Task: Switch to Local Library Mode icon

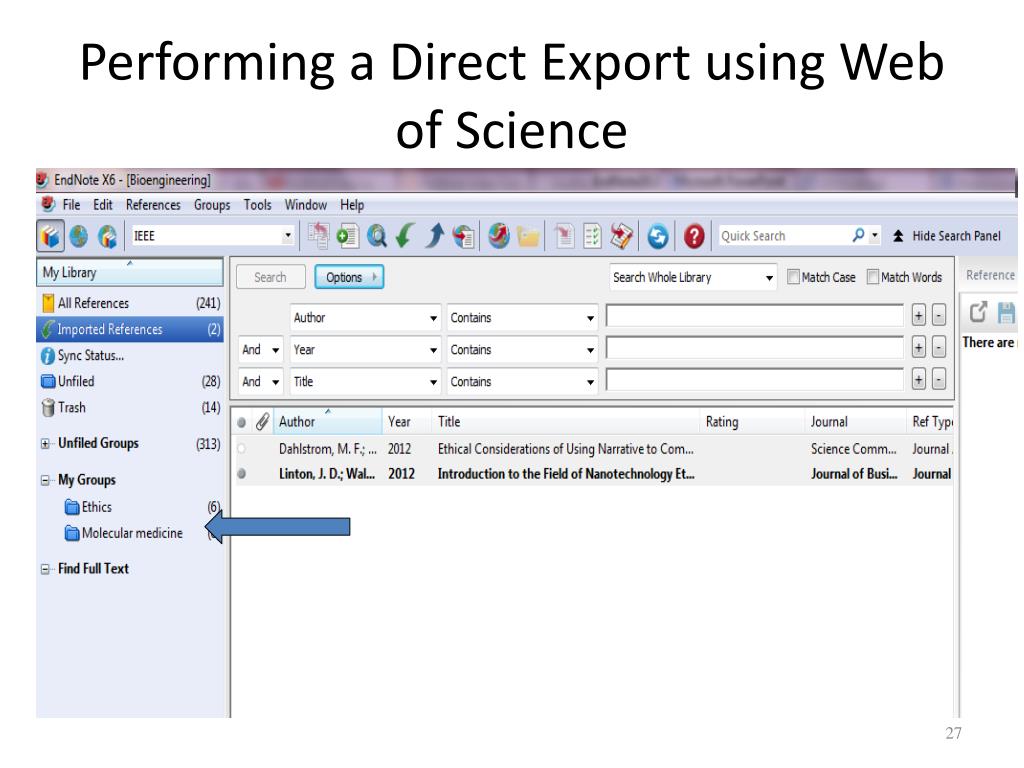Action: click(50, 236)
